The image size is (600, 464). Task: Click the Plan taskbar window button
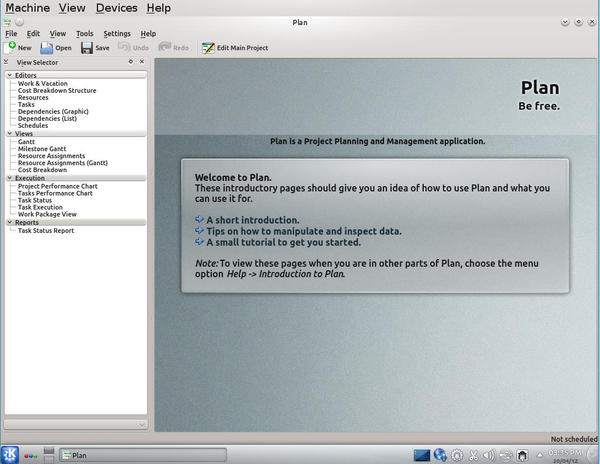pyautogui.click(x=143, y=455)
